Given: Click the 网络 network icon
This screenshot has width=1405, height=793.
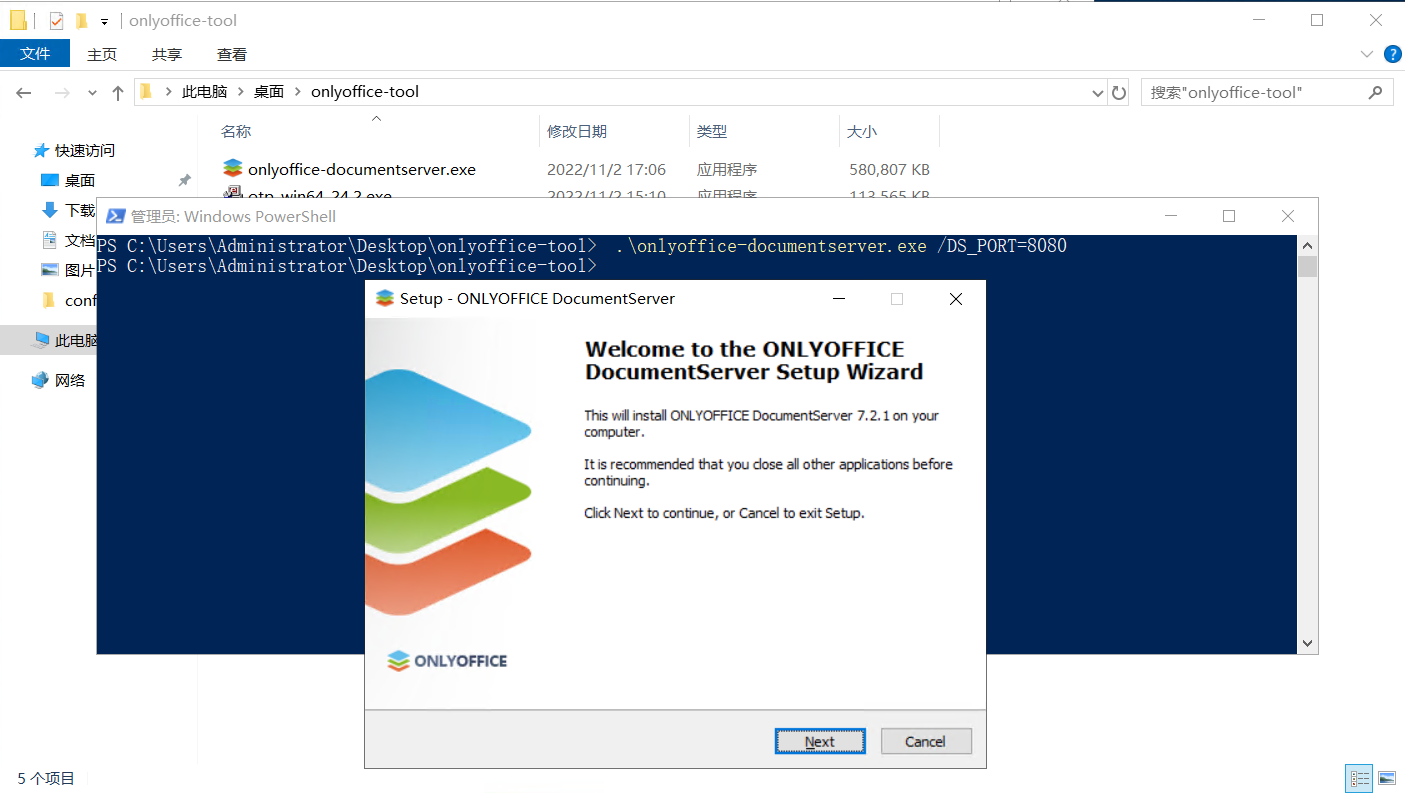Looking at the screenshot, I should tap(40, 380).
